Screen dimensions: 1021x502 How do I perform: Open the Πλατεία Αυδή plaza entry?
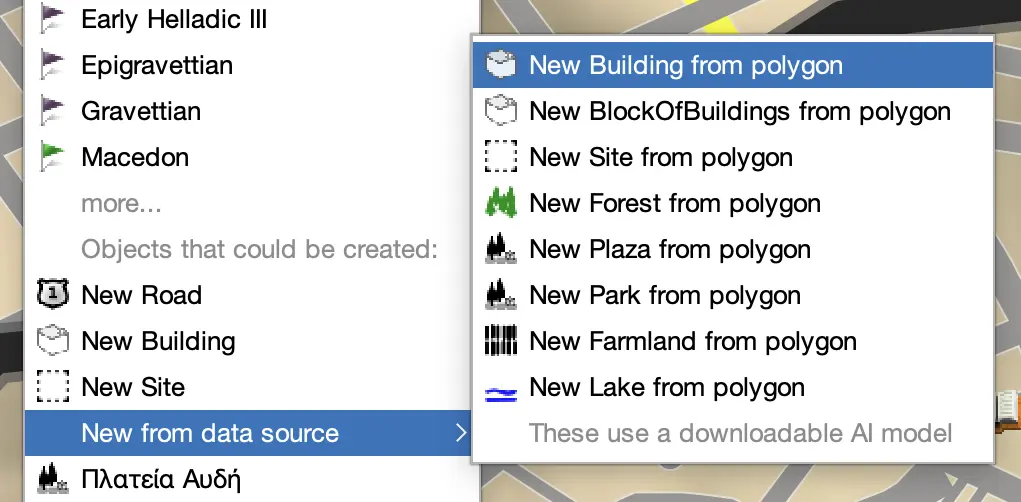pyautogui.click(x=161, y=479)
